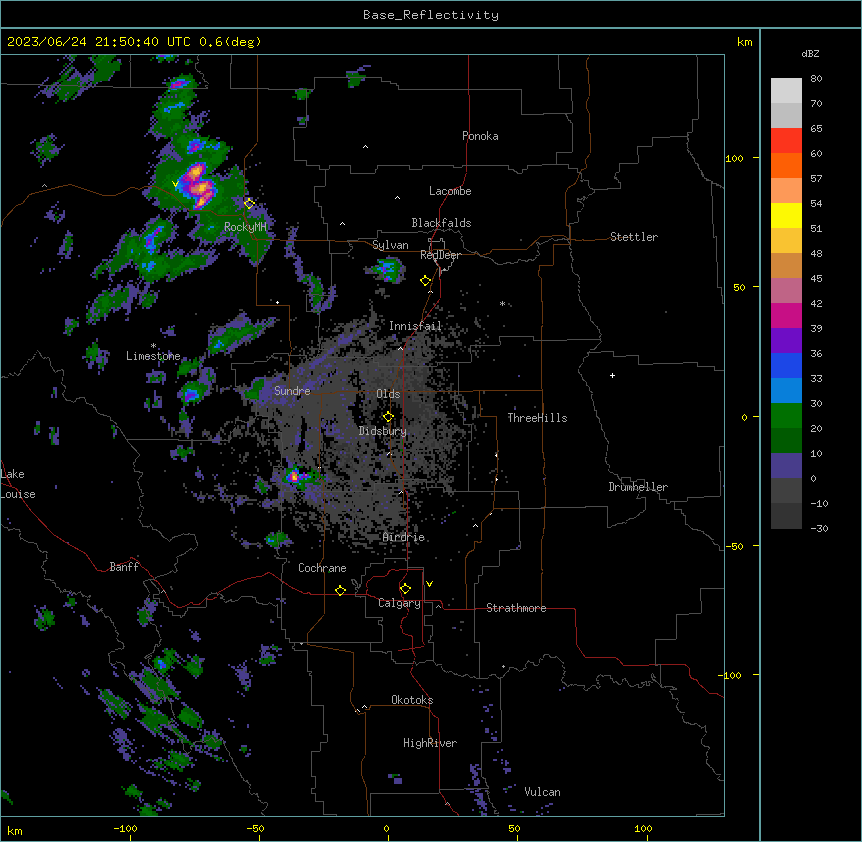Viewport: 862px width, 842px height.
Task: Click the Banff label
Action: click(124, 567)
